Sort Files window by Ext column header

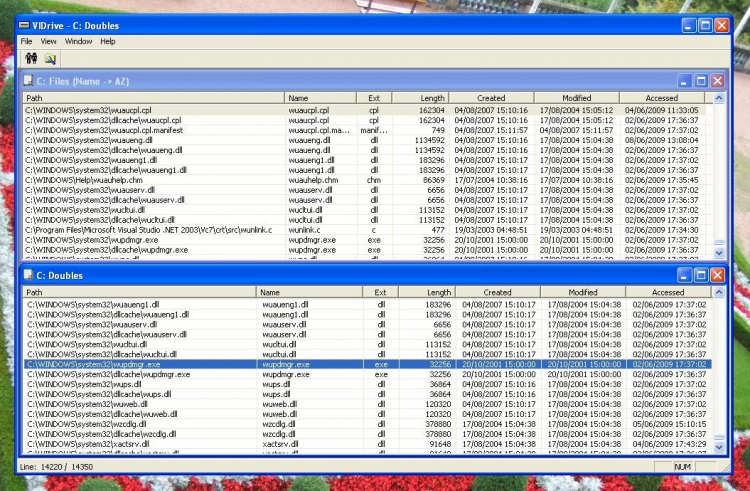tap(374, 98)
